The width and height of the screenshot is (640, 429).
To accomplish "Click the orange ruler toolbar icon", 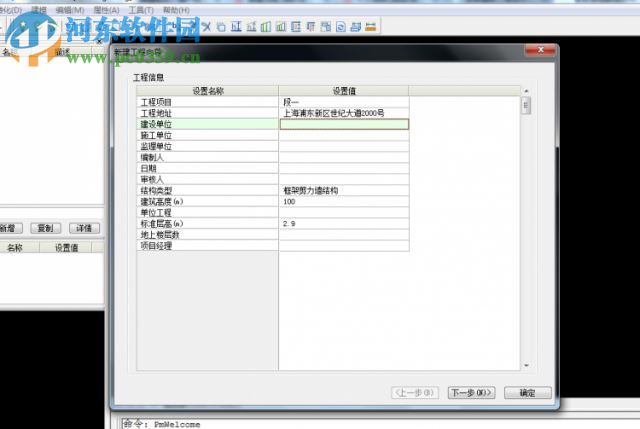I will click(x=371, y=27).
